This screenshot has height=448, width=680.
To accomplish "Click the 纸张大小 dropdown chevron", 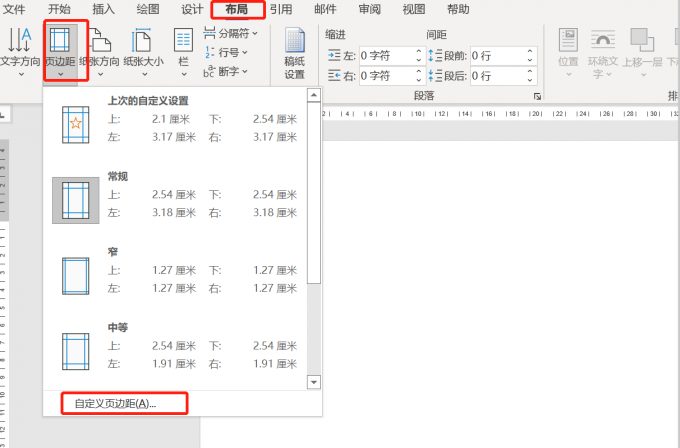I will click(144, 75).
